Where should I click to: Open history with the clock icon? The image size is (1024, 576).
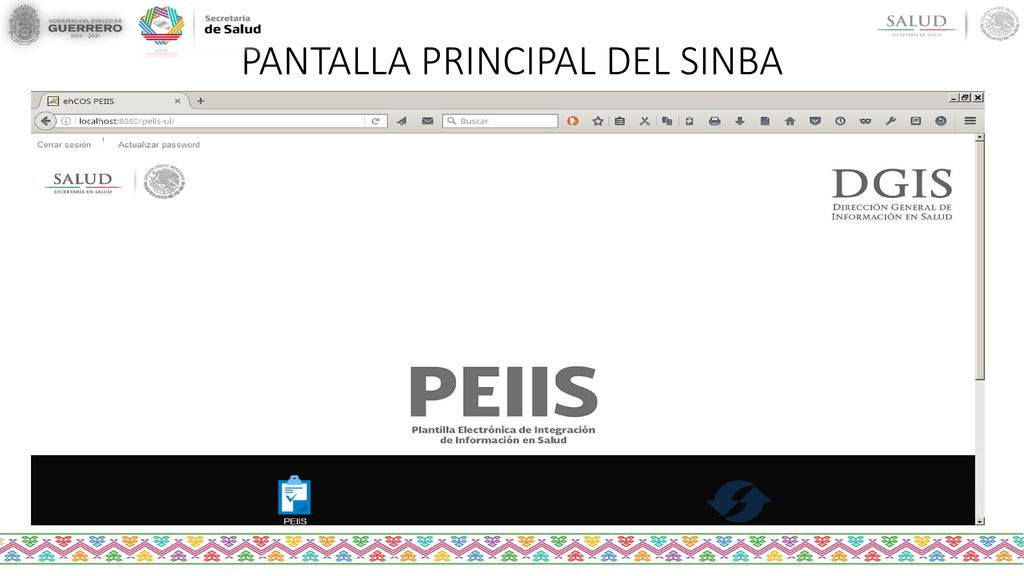point(840,121)
